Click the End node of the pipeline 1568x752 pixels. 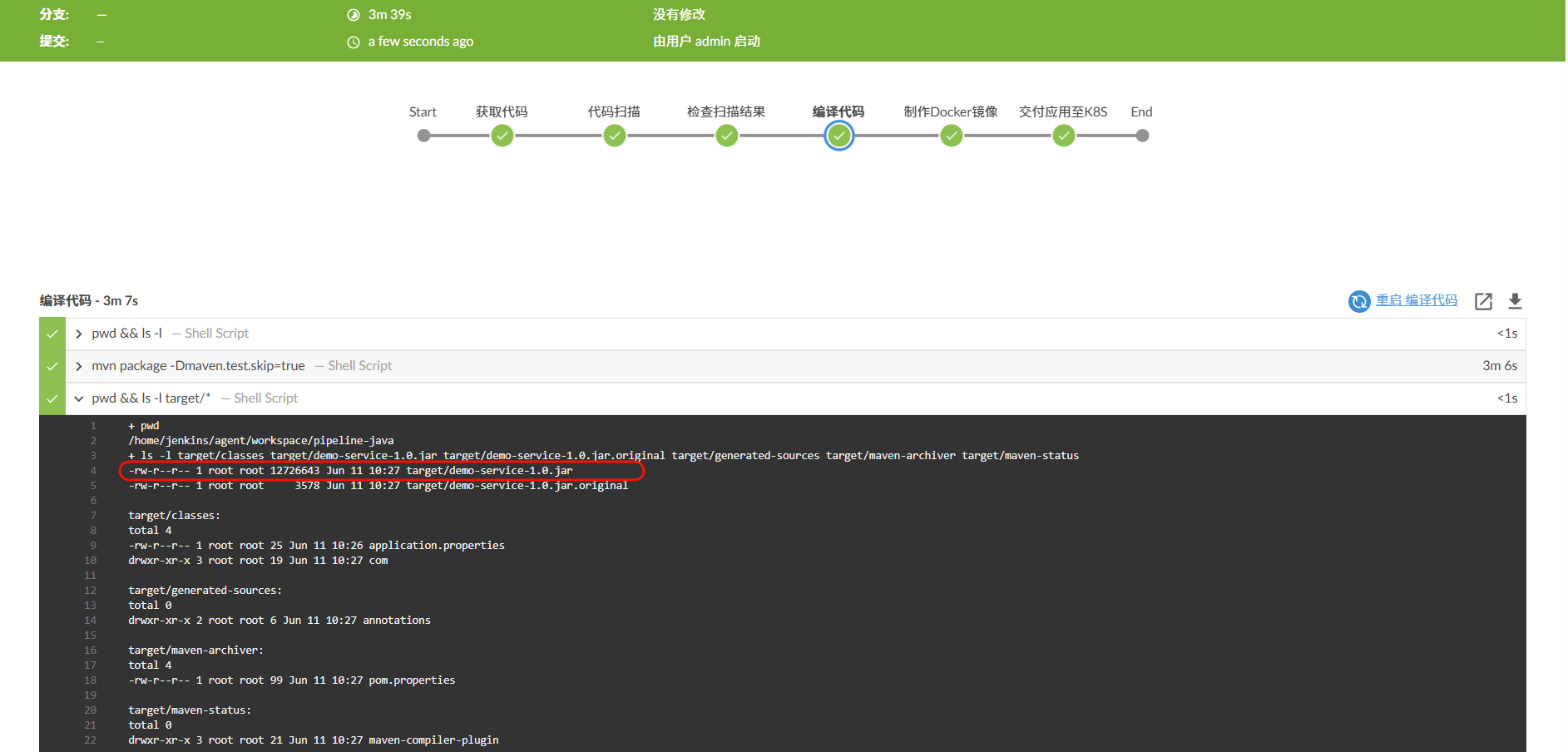pos(1142,136)
